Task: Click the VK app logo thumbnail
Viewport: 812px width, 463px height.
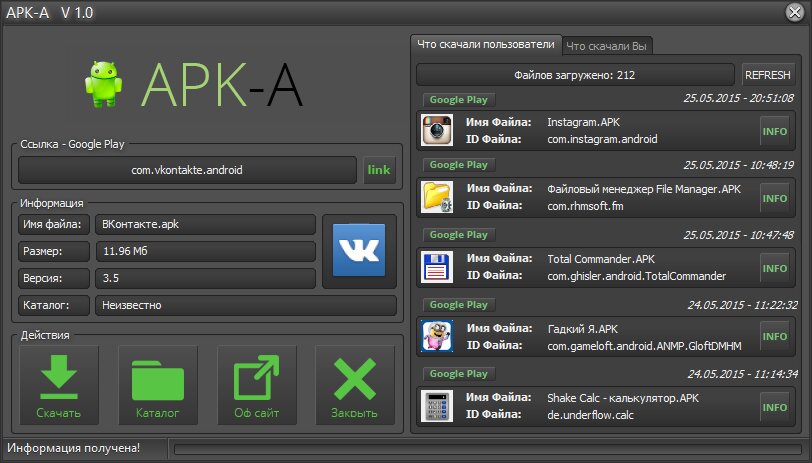Action: (360, 250)
